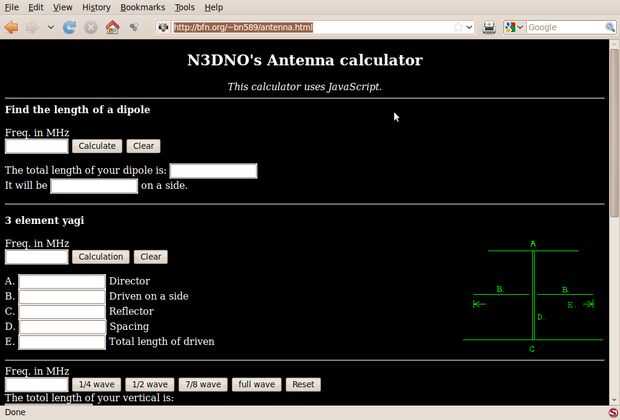
Task: Click the vertical scrollbar thumb
Action: click(x=614, y=132)
